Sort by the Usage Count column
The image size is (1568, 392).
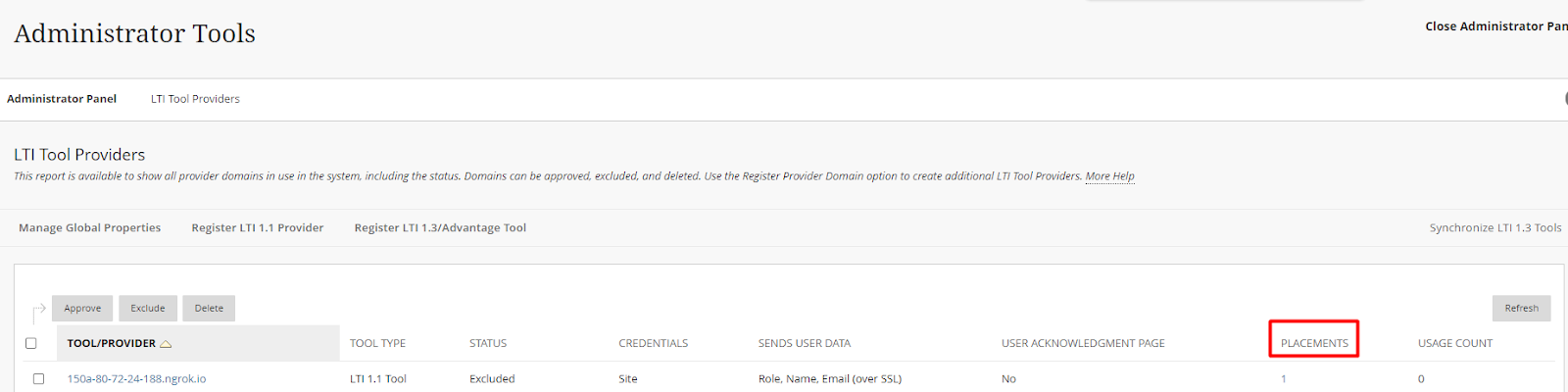pos(1454,344)
